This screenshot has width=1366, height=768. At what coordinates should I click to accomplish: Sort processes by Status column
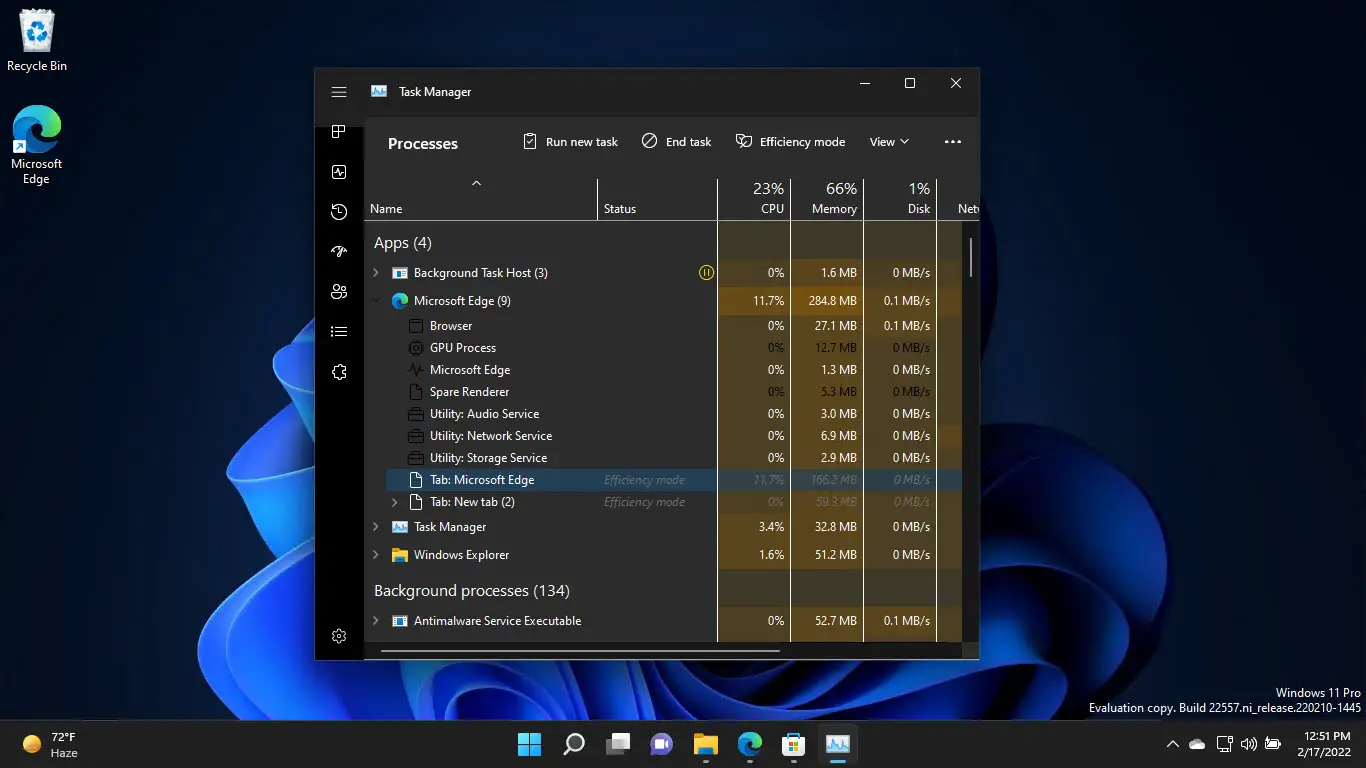(658, 199)
